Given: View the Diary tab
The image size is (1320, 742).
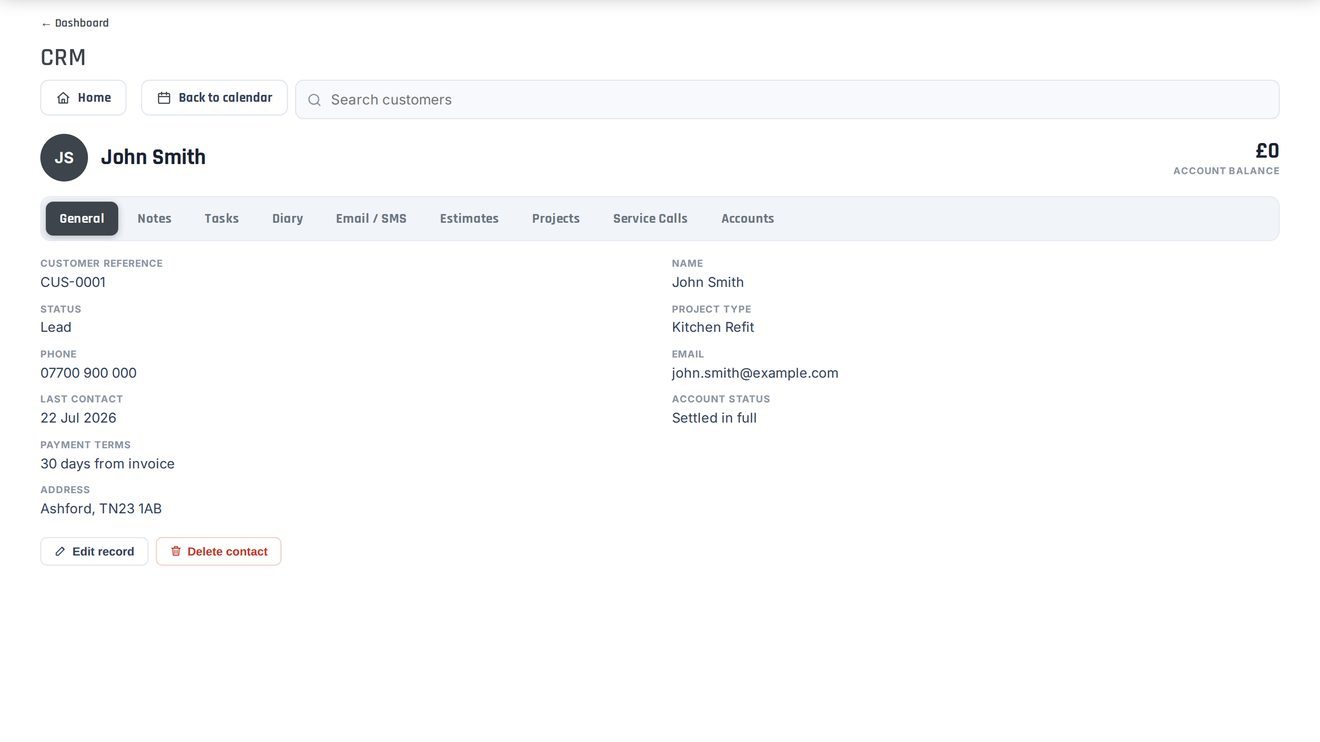Looking at the screenshot, I should pyautogui.click(x=288, y=219).
